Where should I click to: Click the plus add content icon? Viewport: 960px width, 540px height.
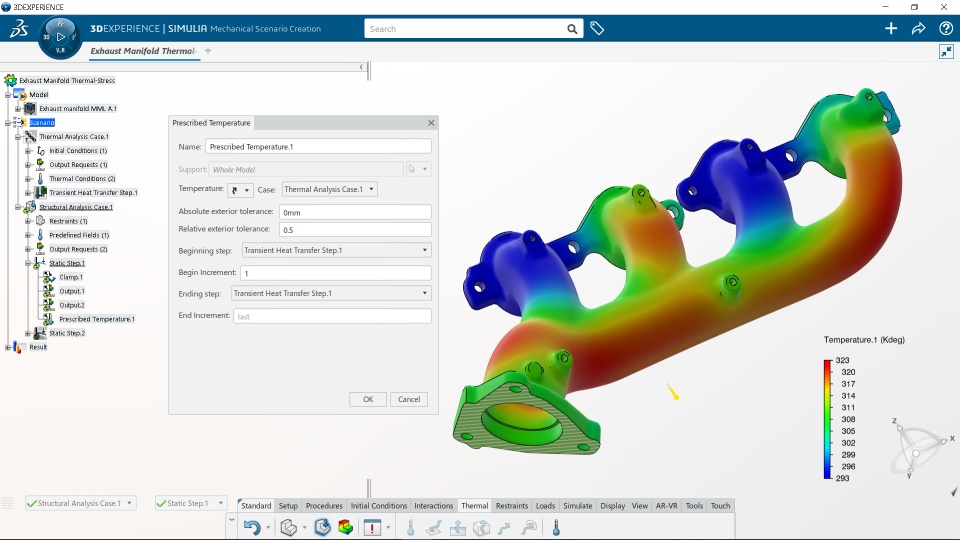point(891,28)
